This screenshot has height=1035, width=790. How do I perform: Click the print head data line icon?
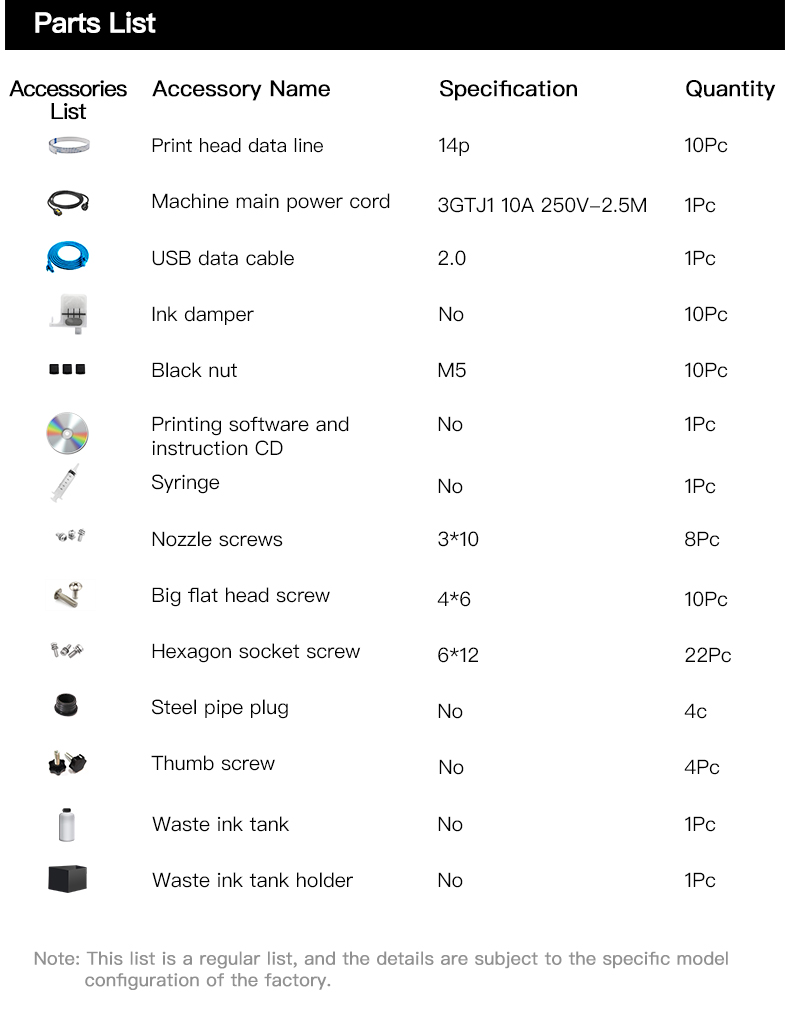point(68,147)
